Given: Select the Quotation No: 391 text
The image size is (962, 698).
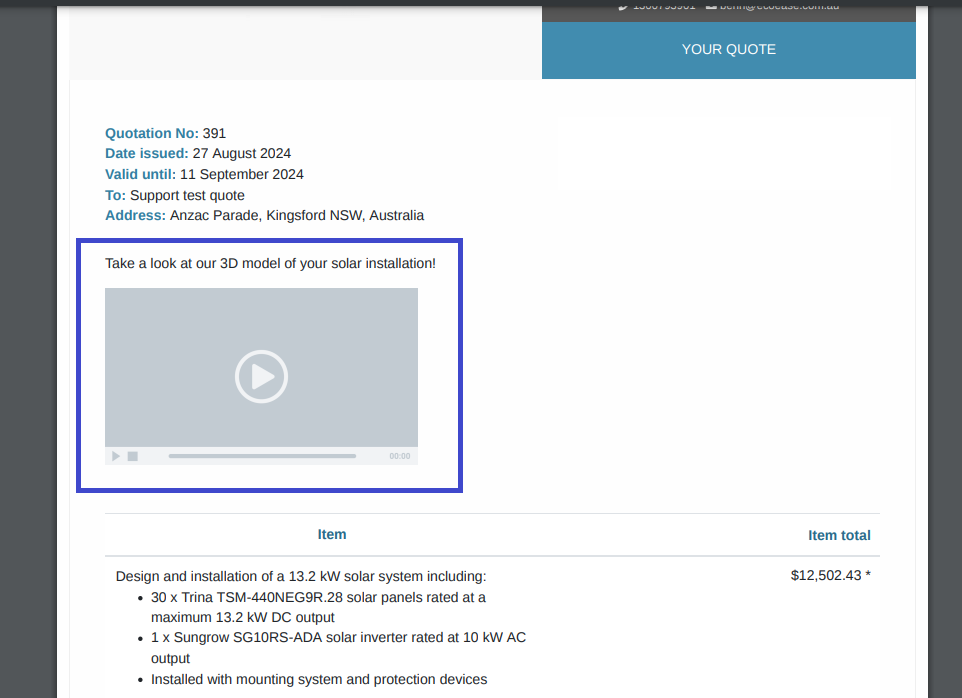Looking at the screenshot, I should 165,133.
